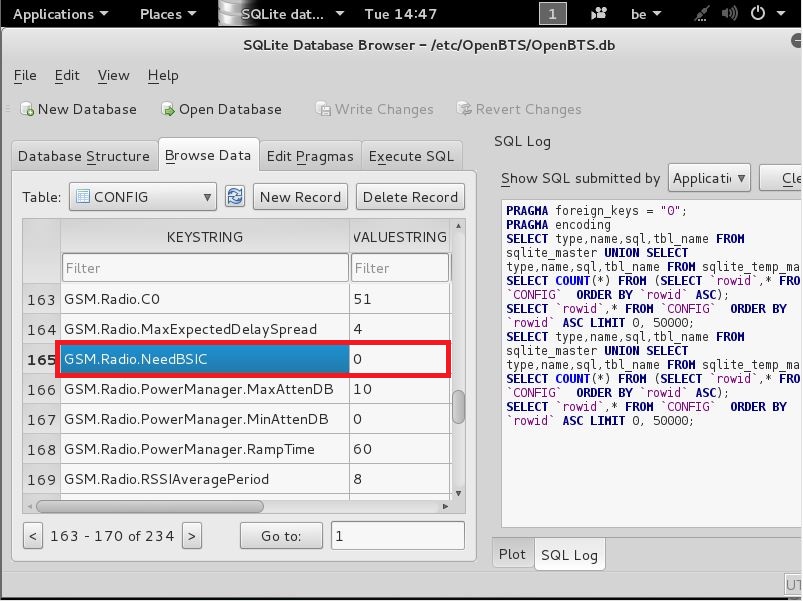The height and width of the screenshot is (601, 803).
Task: Select the GSM.Radio.PowerManager.RampTime cell
Action: (205, 449)
